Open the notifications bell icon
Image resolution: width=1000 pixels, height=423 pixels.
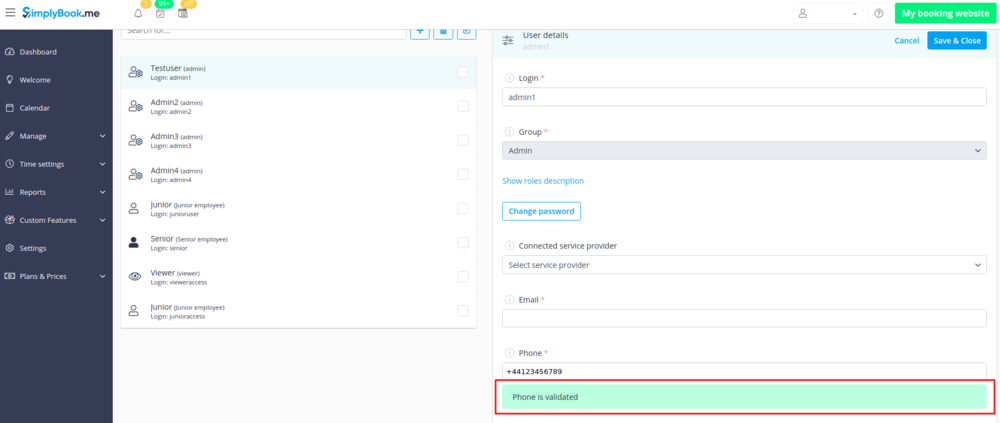138,14
